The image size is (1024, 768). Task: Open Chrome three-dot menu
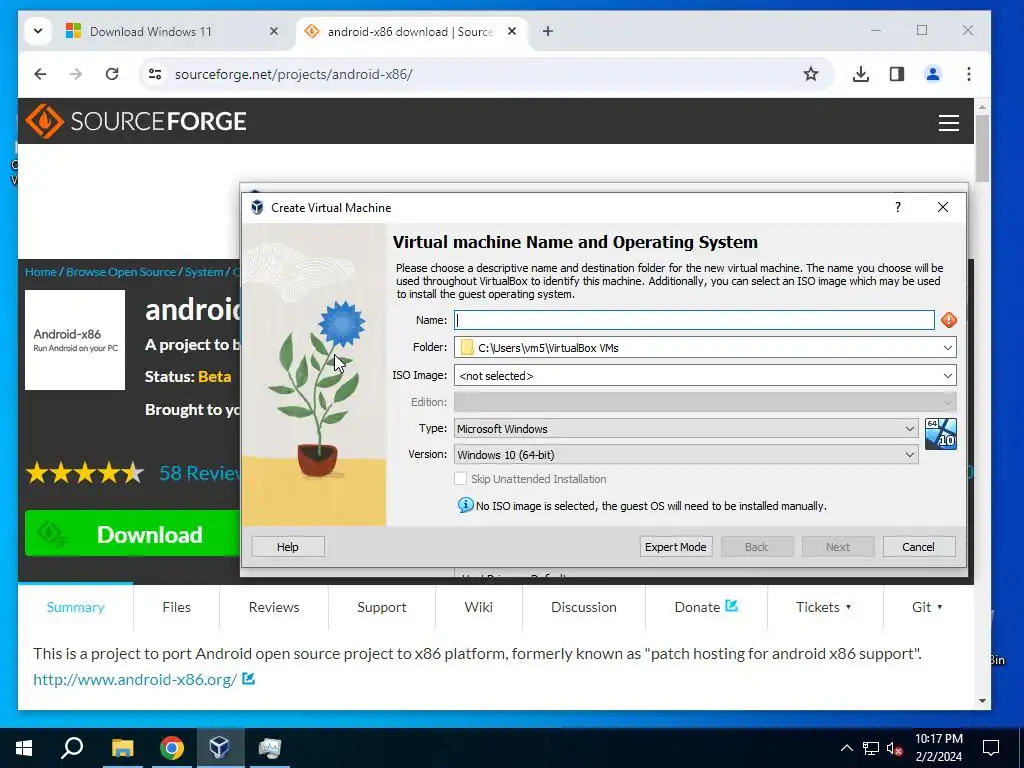tap(968, 74)
